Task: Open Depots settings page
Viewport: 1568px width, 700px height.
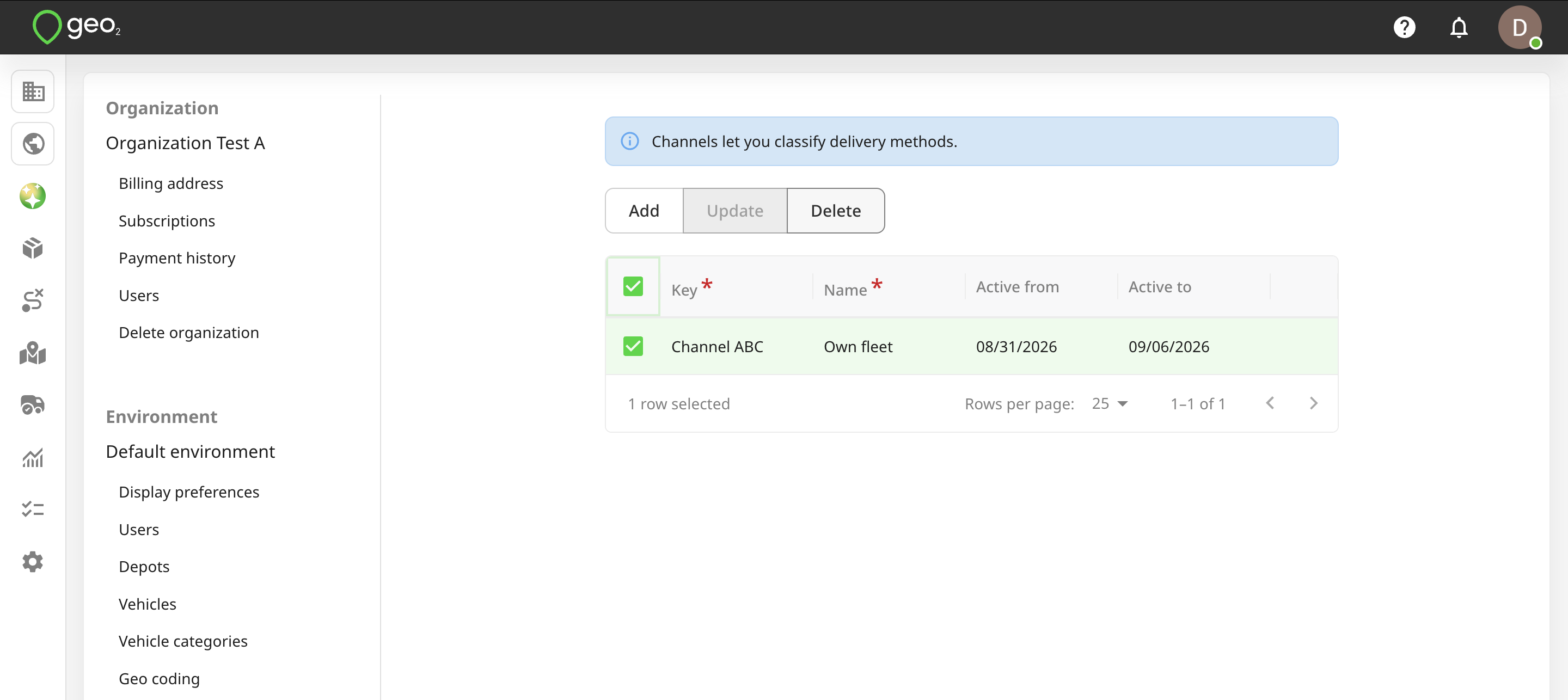Action: tap(144, 566)
